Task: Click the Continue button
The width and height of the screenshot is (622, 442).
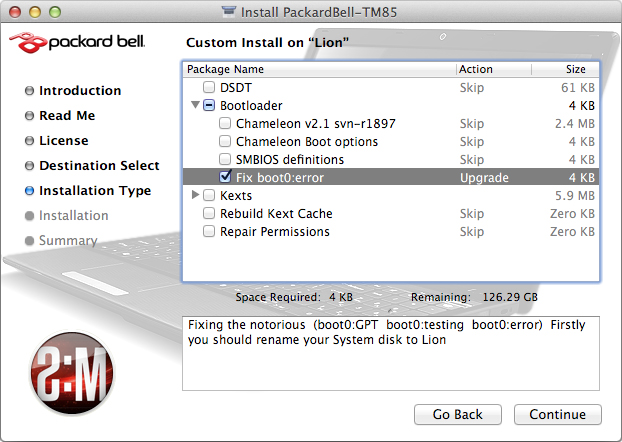Action: (x=557, y=414)
